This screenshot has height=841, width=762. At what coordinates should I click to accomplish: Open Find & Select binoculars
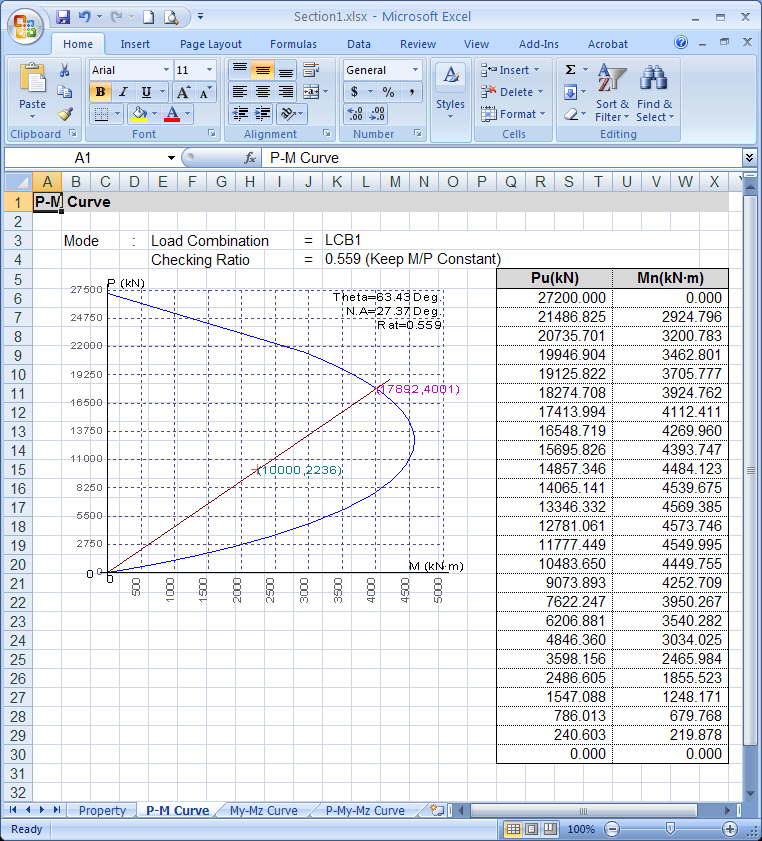[x=654, y=95]
